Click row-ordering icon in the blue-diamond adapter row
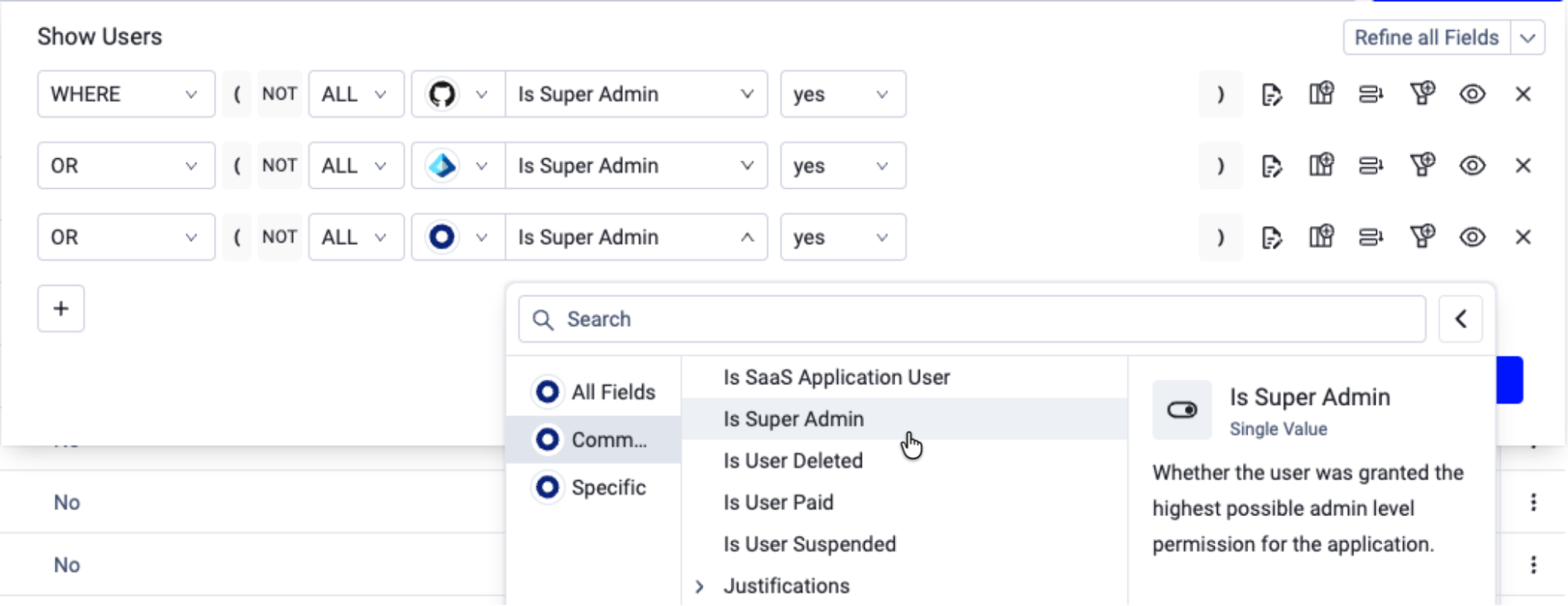Image resolution: width=1568 pixels, height=606 pixels. tap(1371, 166)
